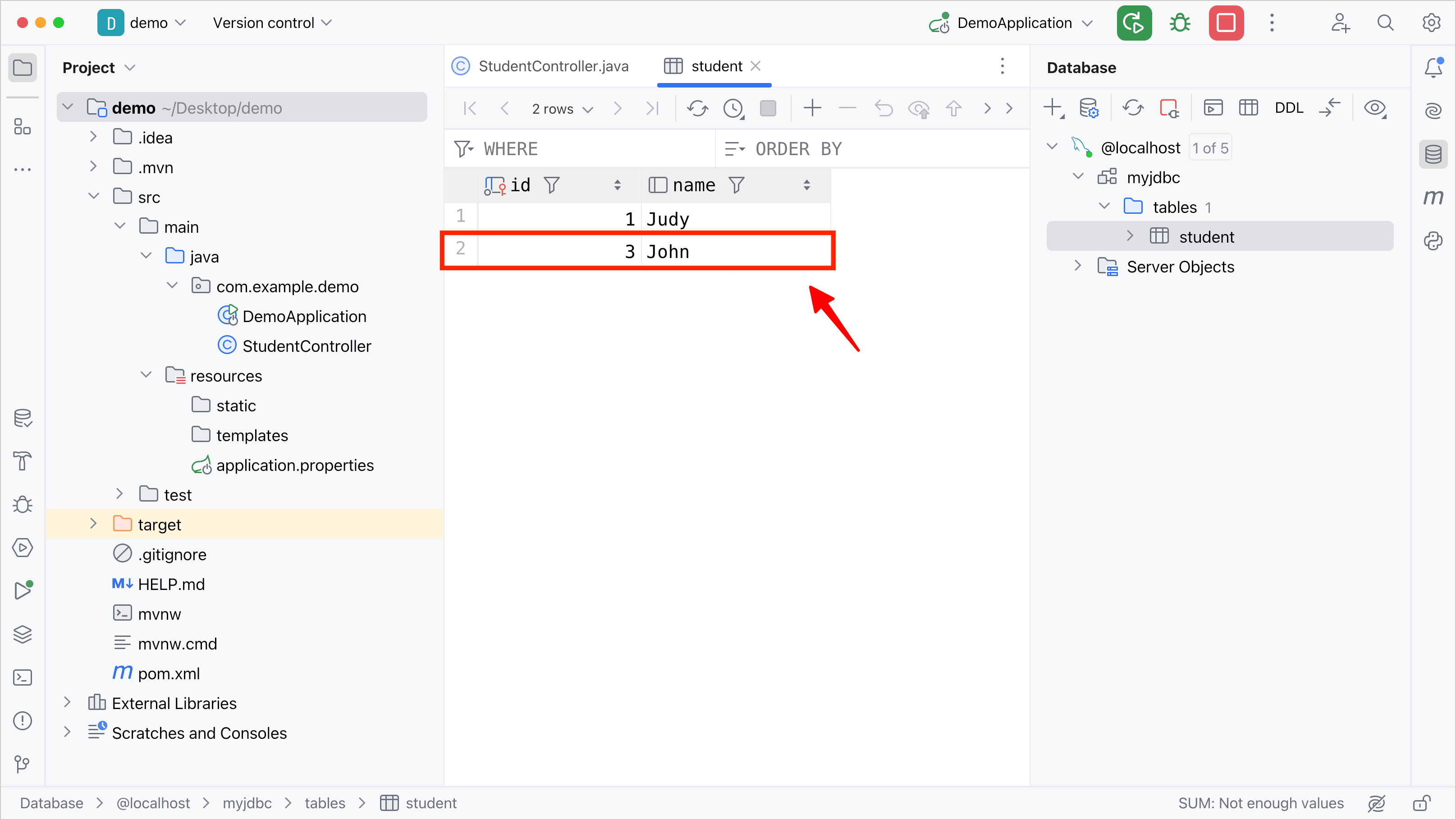This screenshot has height=820, width=1456.
Task: Open the 2 rows page size dropdown
Action: point(563,109)
